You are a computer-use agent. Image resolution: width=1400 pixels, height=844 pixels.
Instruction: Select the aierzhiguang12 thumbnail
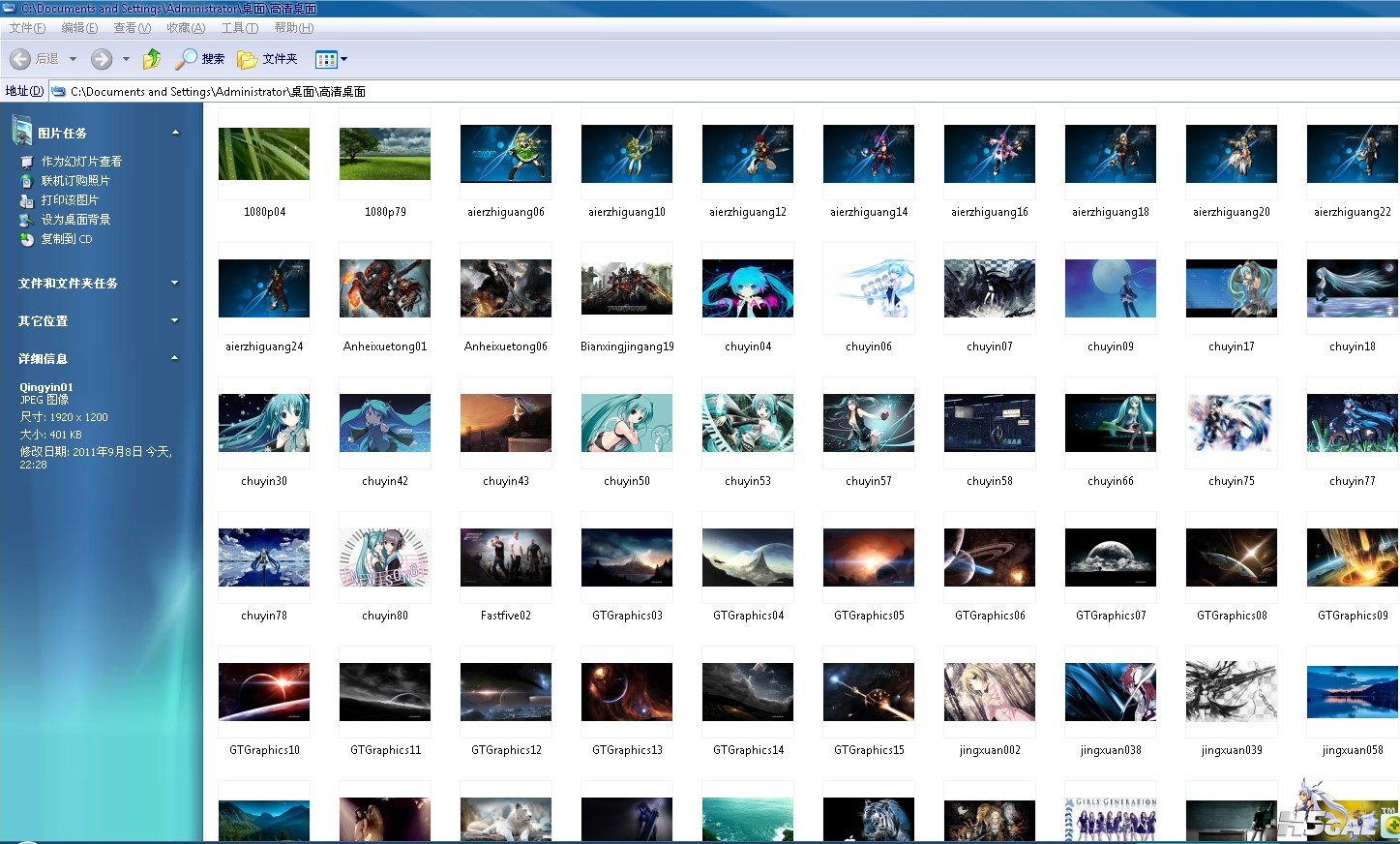click(748, 154)
